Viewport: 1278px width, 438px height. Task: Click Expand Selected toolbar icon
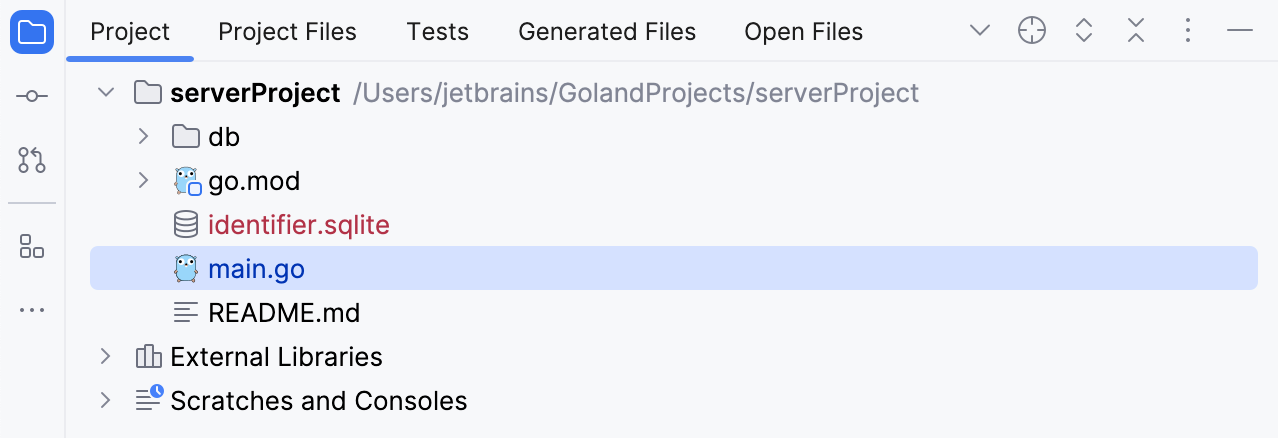tap(1084, 32)
